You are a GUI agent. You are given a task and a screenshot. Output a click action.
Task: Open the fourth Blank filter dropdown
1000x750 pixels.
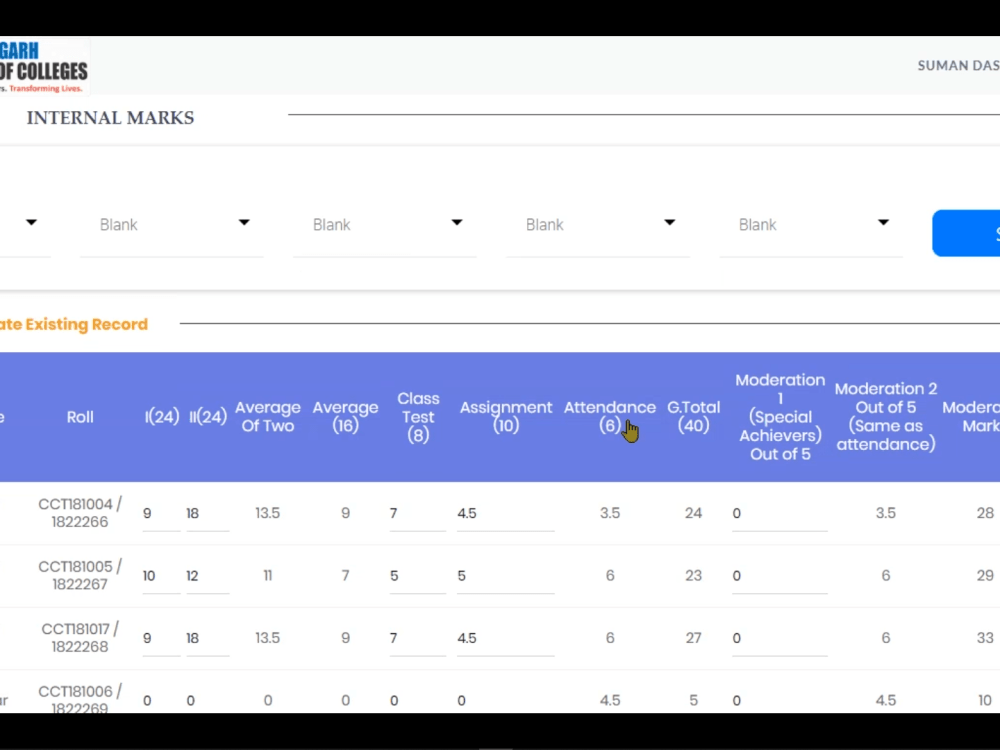pos(811,224)
